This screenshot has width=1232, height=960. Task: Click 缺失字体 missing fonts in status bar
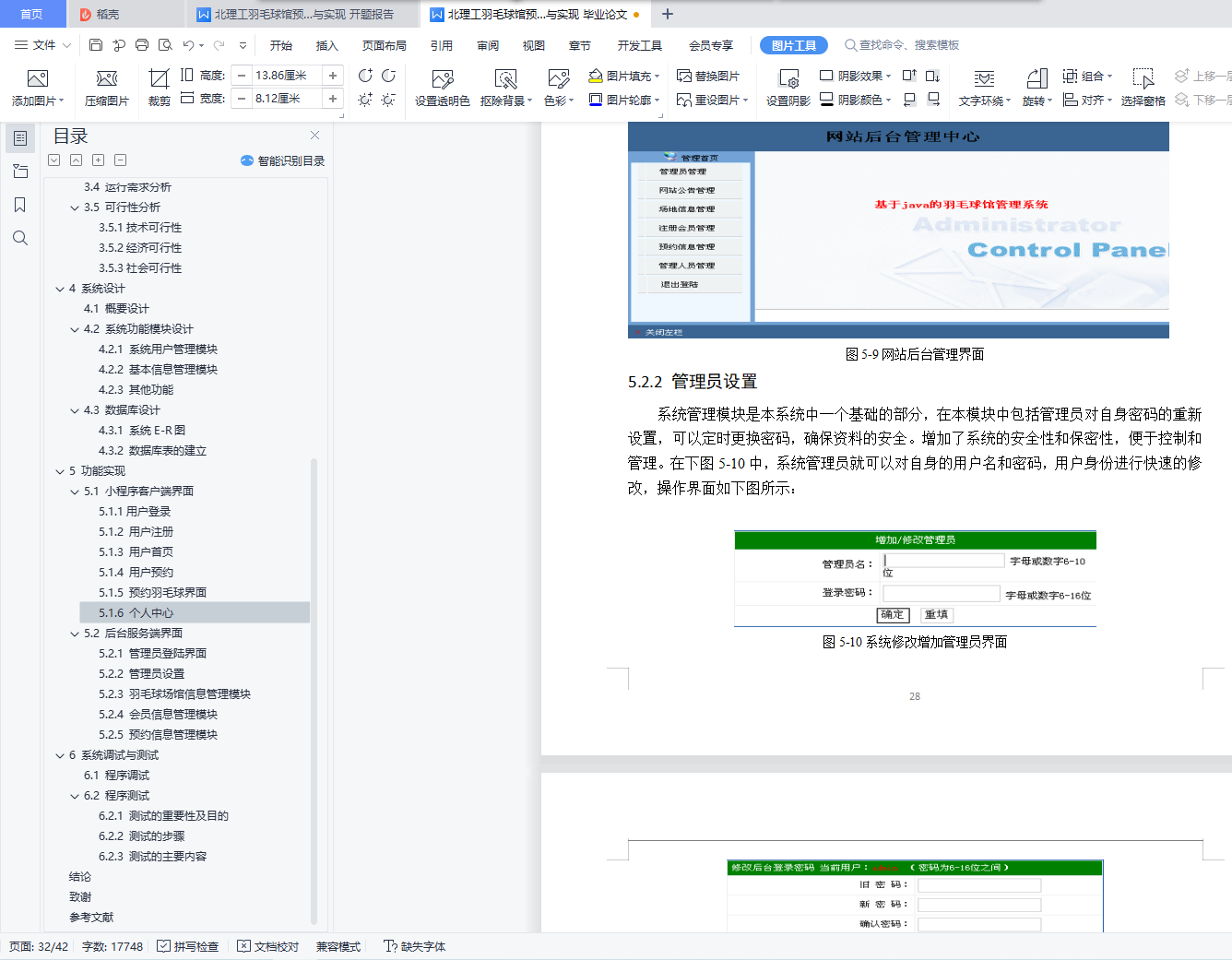[x=415, y=946]
